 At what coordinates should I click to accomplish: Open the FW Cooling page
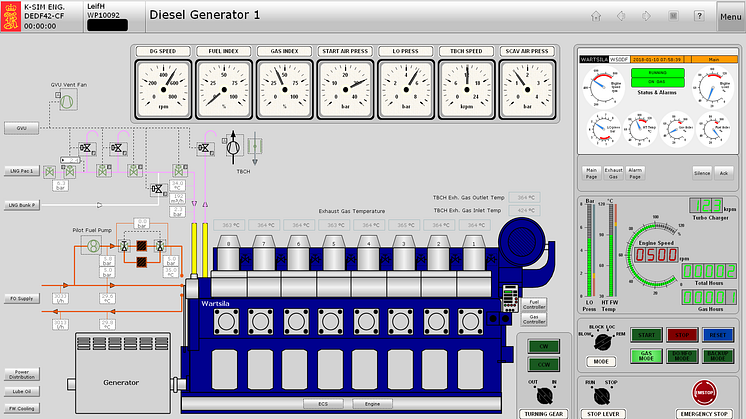click(22, 408)
